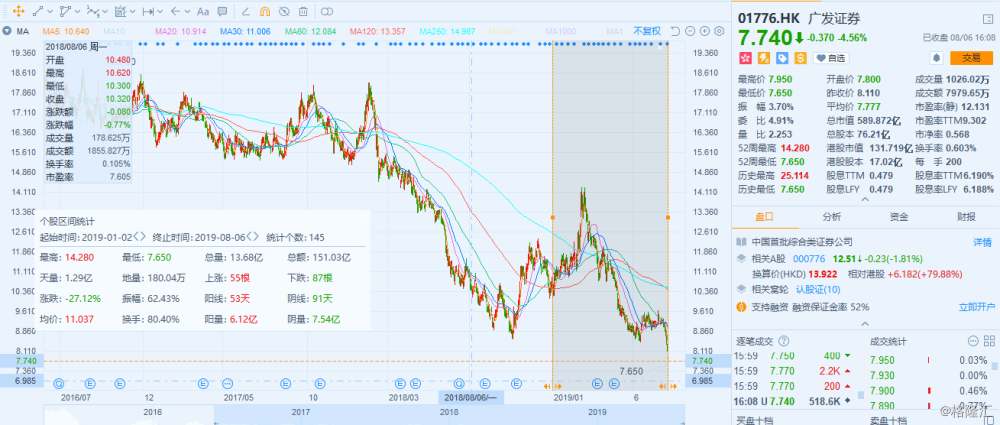This screenshot has width=1000, height=425.
Task: Open the 详情 company details link
Action: 982,242
